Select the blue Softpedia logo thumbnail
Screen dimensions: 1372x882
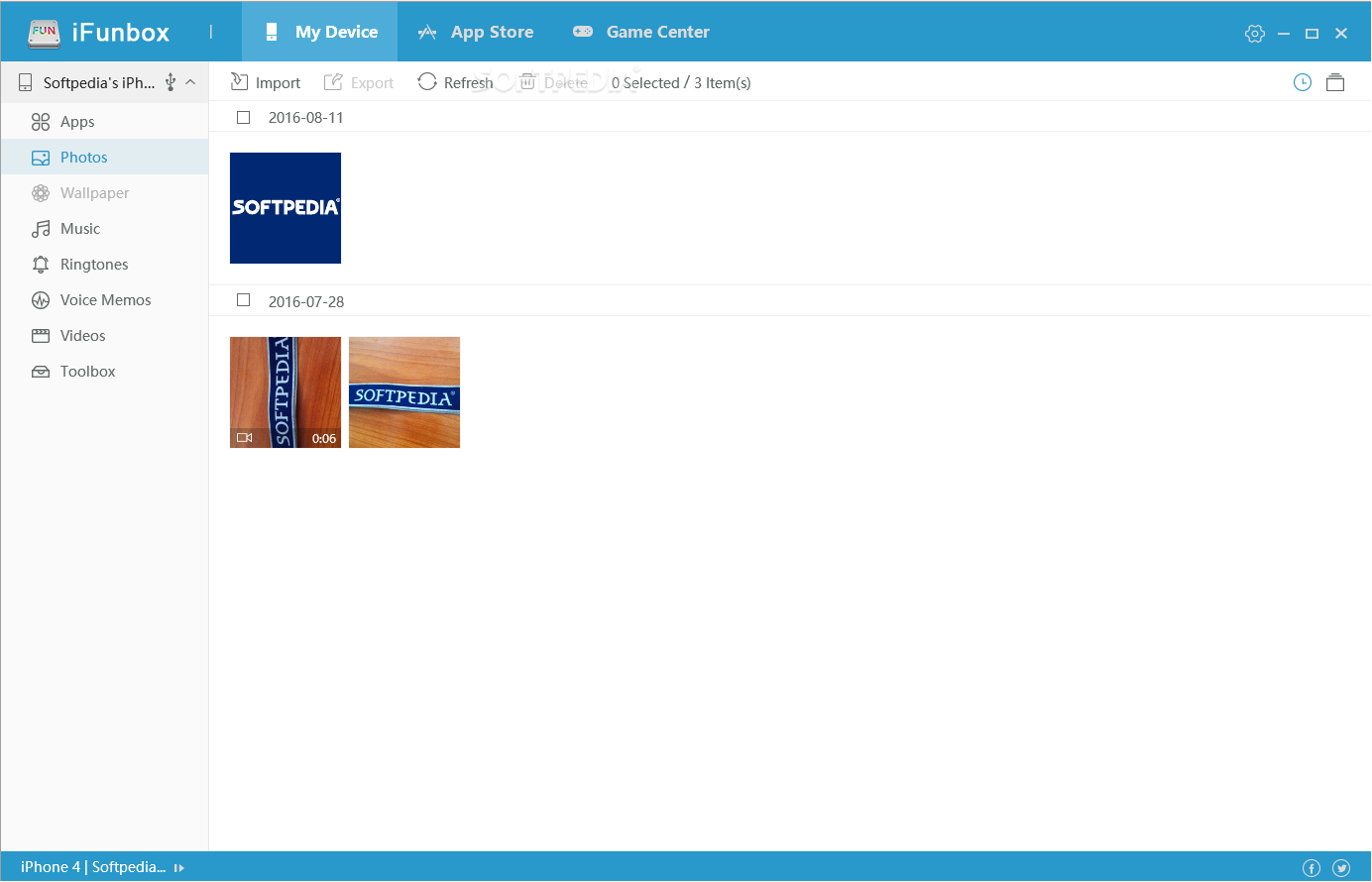pyautogui.click(x=286, y=208)
